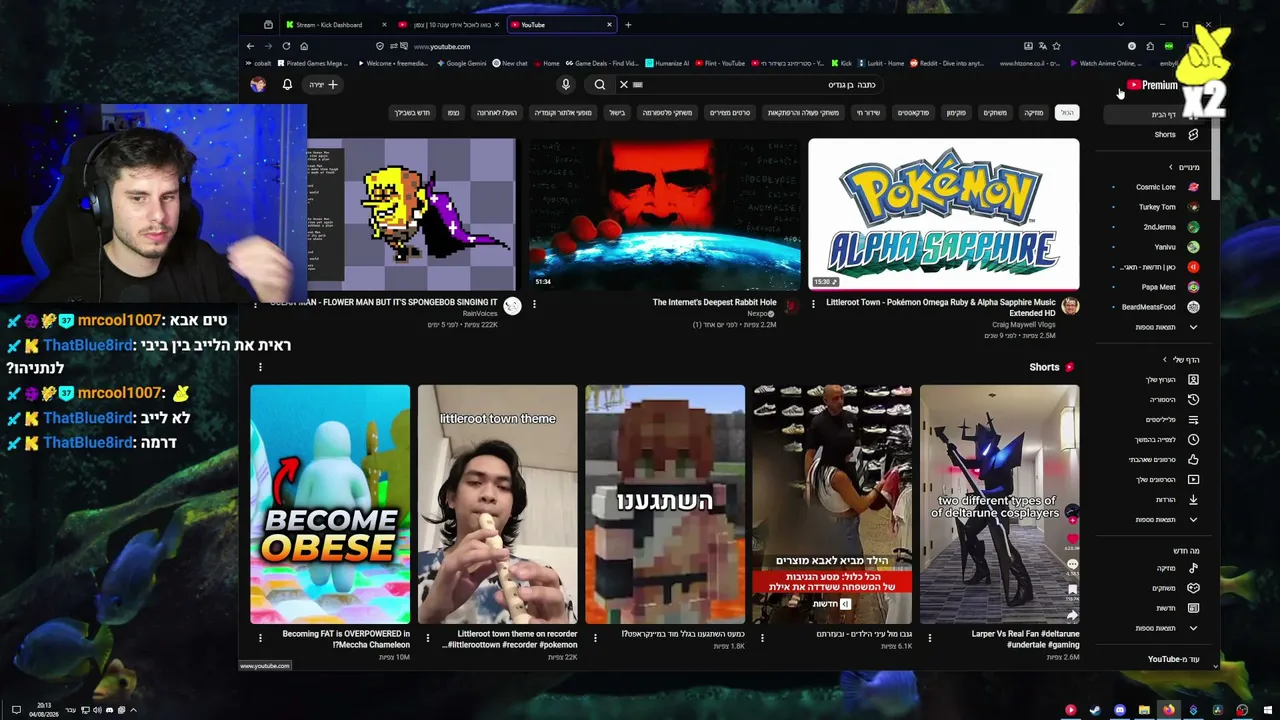Open the Shorts shelf options menu
Screen dimensions: 1280x720
(x=260, y=367)
